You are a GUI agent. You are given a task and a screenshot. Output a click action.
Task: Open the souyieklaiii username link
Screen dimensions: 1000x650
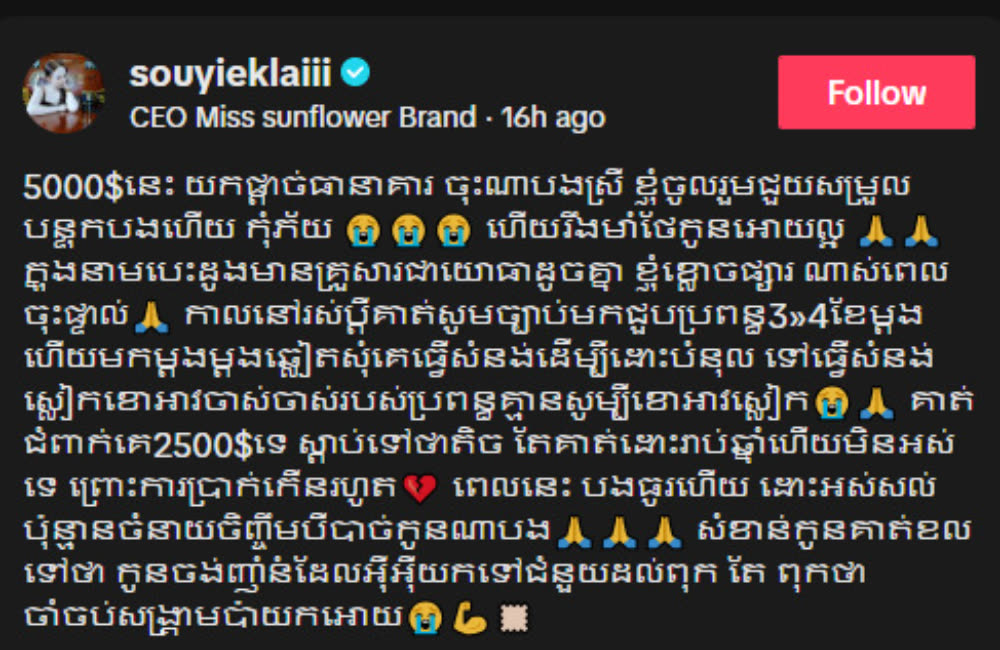[230, 73]
